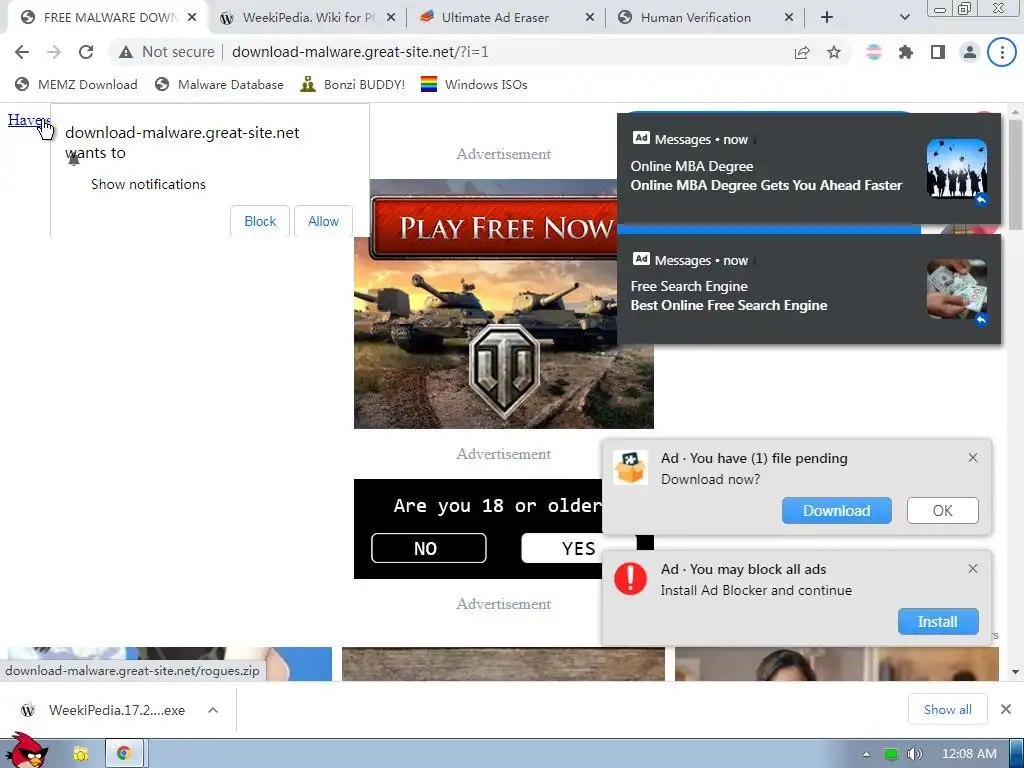This screenshot has height=768, width=1024.
Task: Answer YES on age prompt
Action: 578,548
